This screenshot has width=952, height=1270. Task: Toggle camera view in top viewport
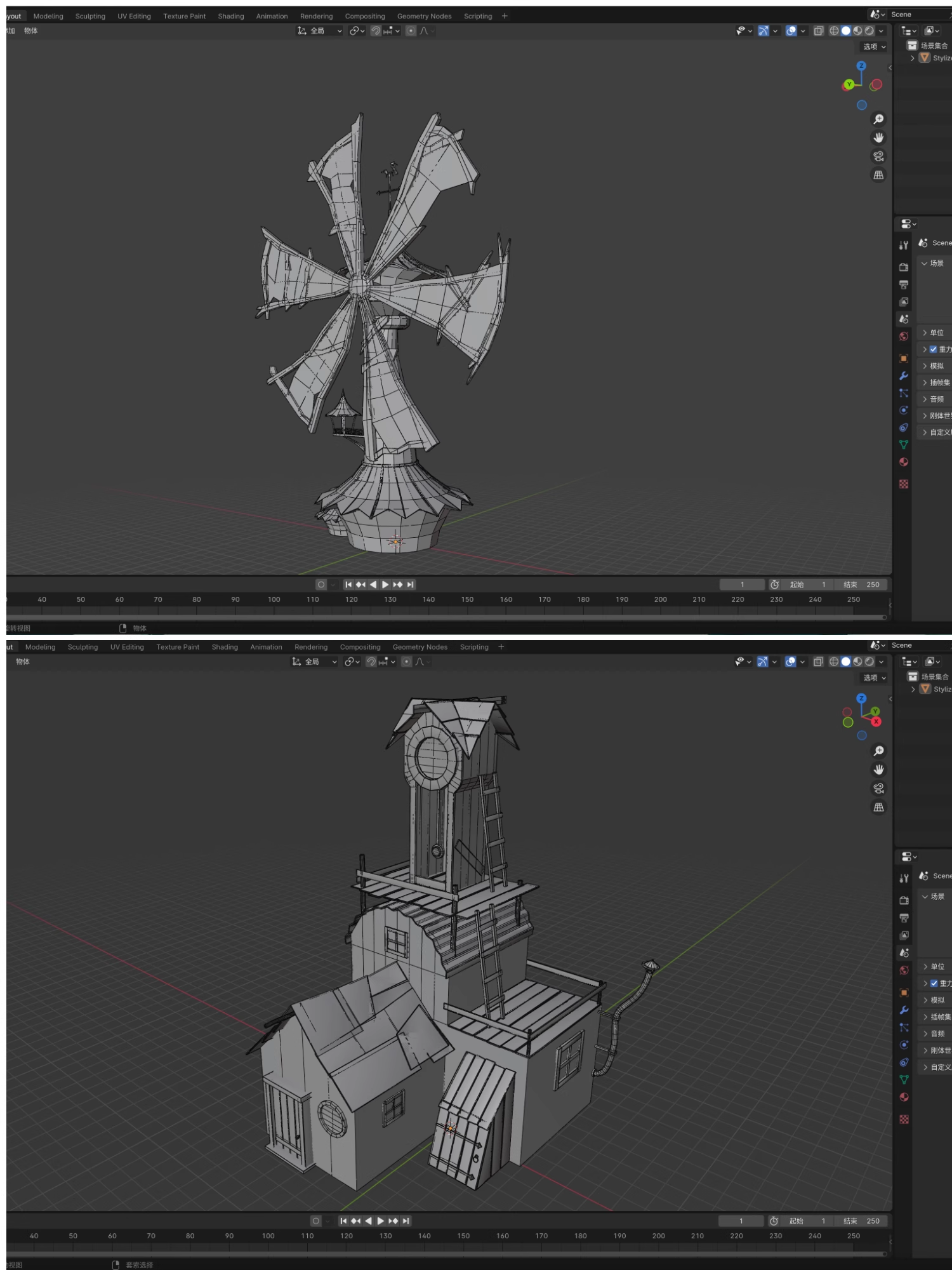pos(878,156)
